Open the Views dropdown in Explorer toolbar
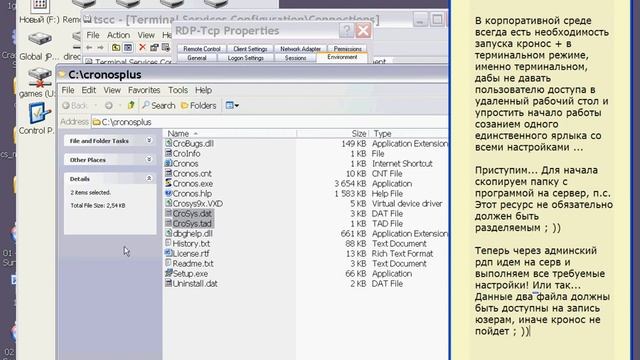The image size is (640, 360). (x=232, y=106)
